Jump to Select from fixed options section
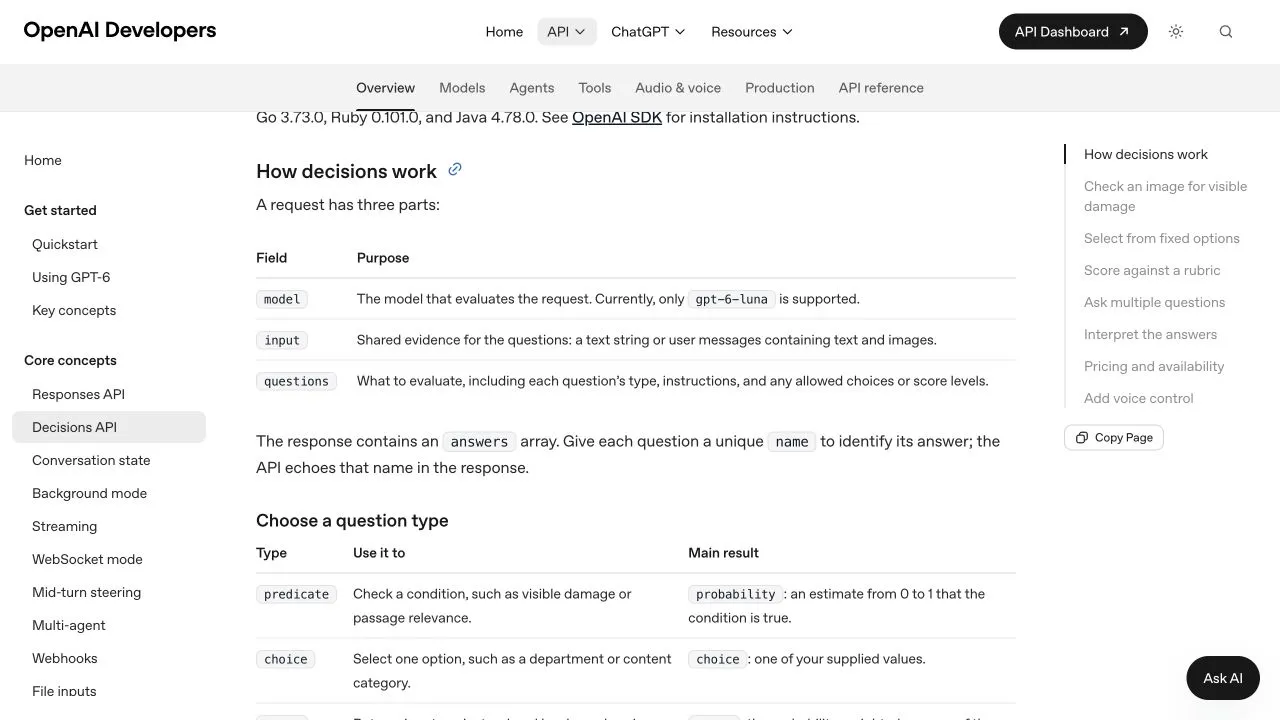Screen dimensions: 1280x720 [x=1162, y=238]
